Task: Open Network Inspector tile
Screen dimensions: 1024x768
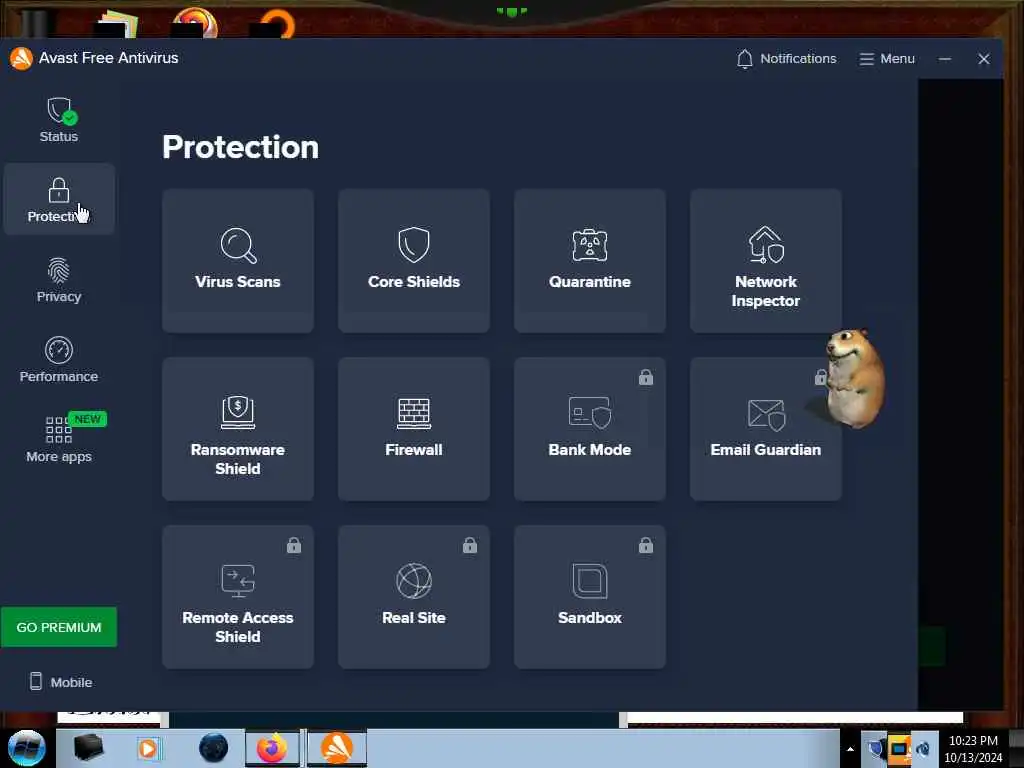Action: point(765,261)
